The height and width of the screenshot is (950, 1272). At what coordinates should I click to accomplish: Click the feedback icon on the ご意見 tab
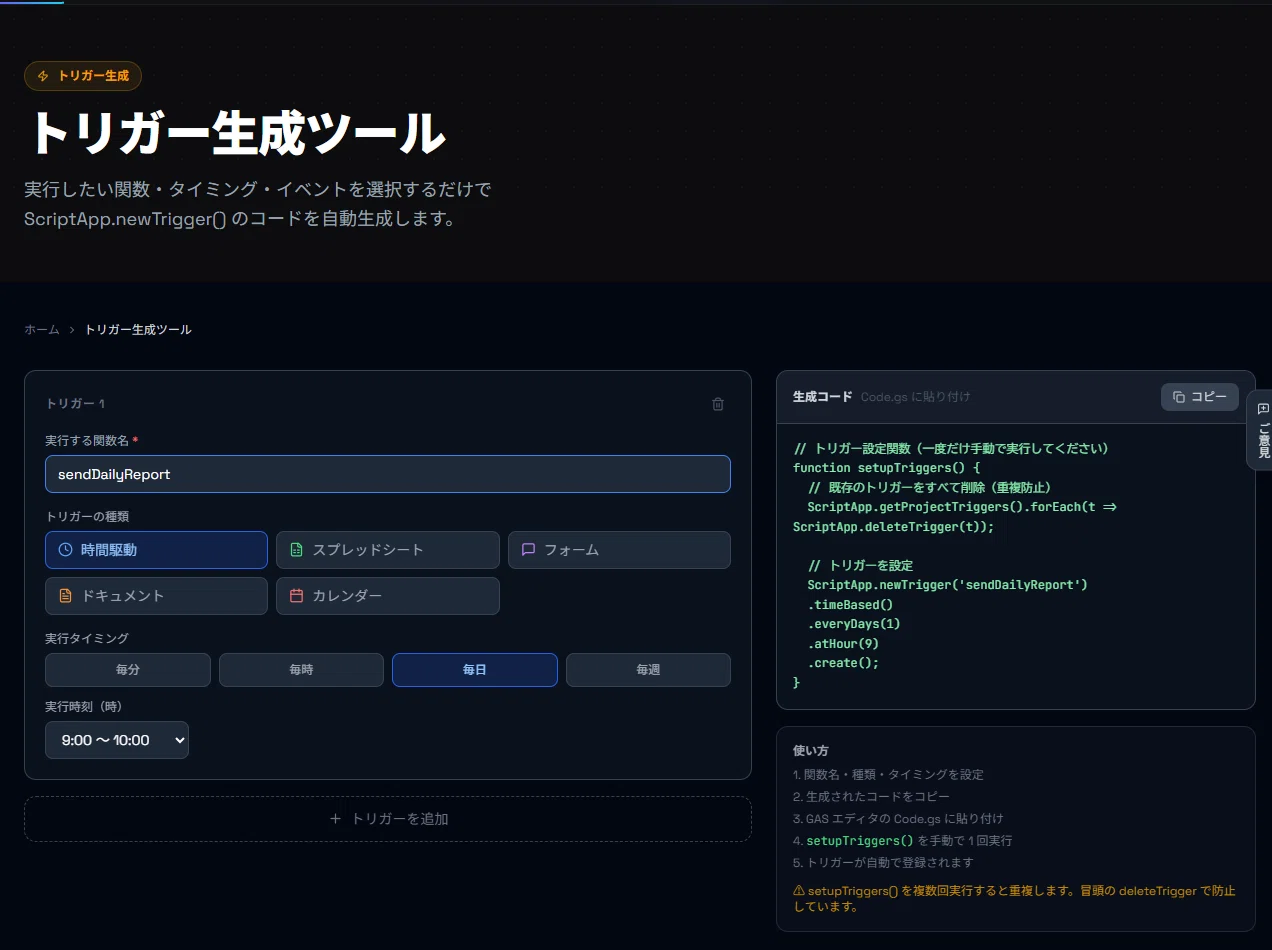pyautogui.click(x=1263, y=408)
